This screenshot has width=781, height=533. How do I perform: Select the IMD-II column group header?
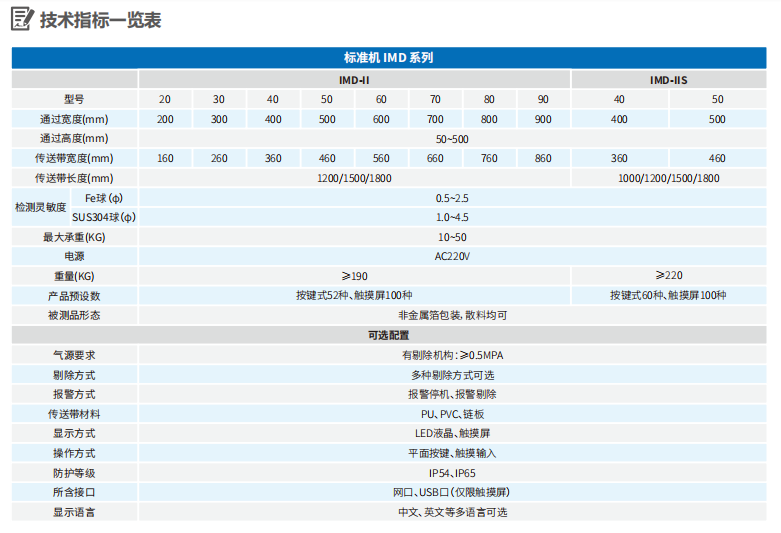(354, 79)
